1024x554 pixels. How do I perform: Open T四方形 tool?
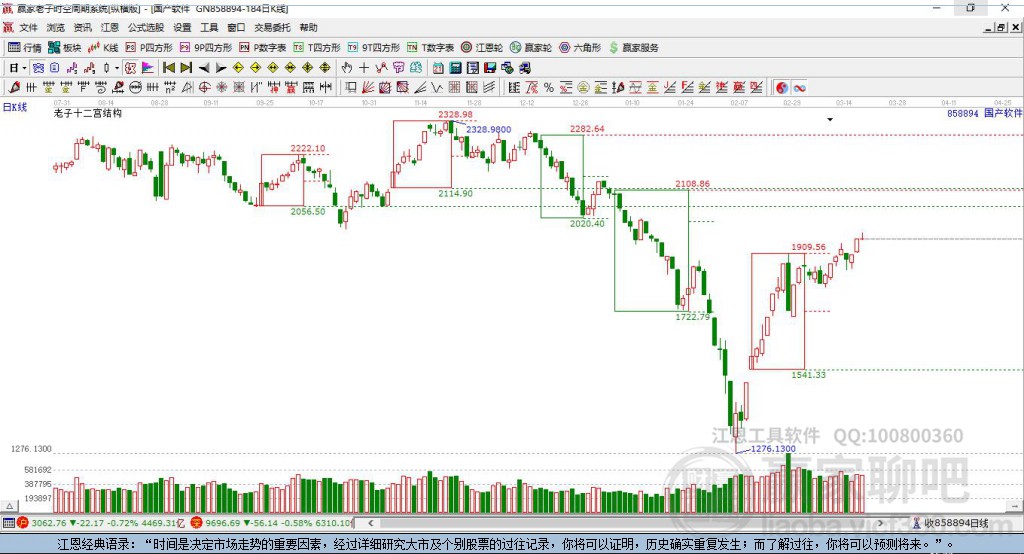click(317, 48)
